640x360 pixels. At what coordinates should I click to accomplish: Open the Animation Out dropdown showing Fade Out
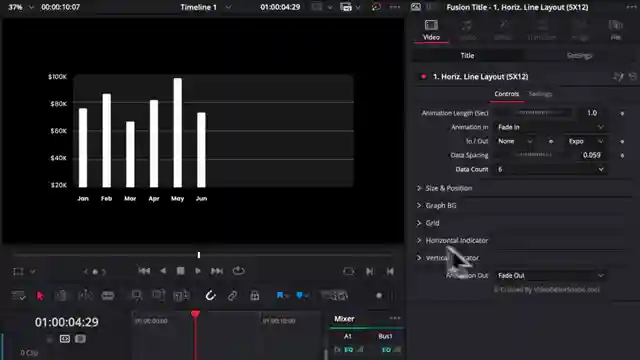(550, 276)
